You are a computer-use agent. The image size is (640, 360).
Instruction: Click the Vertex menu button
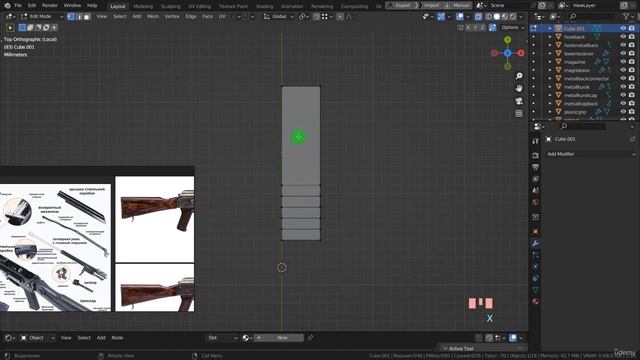(x=172, y=17)
